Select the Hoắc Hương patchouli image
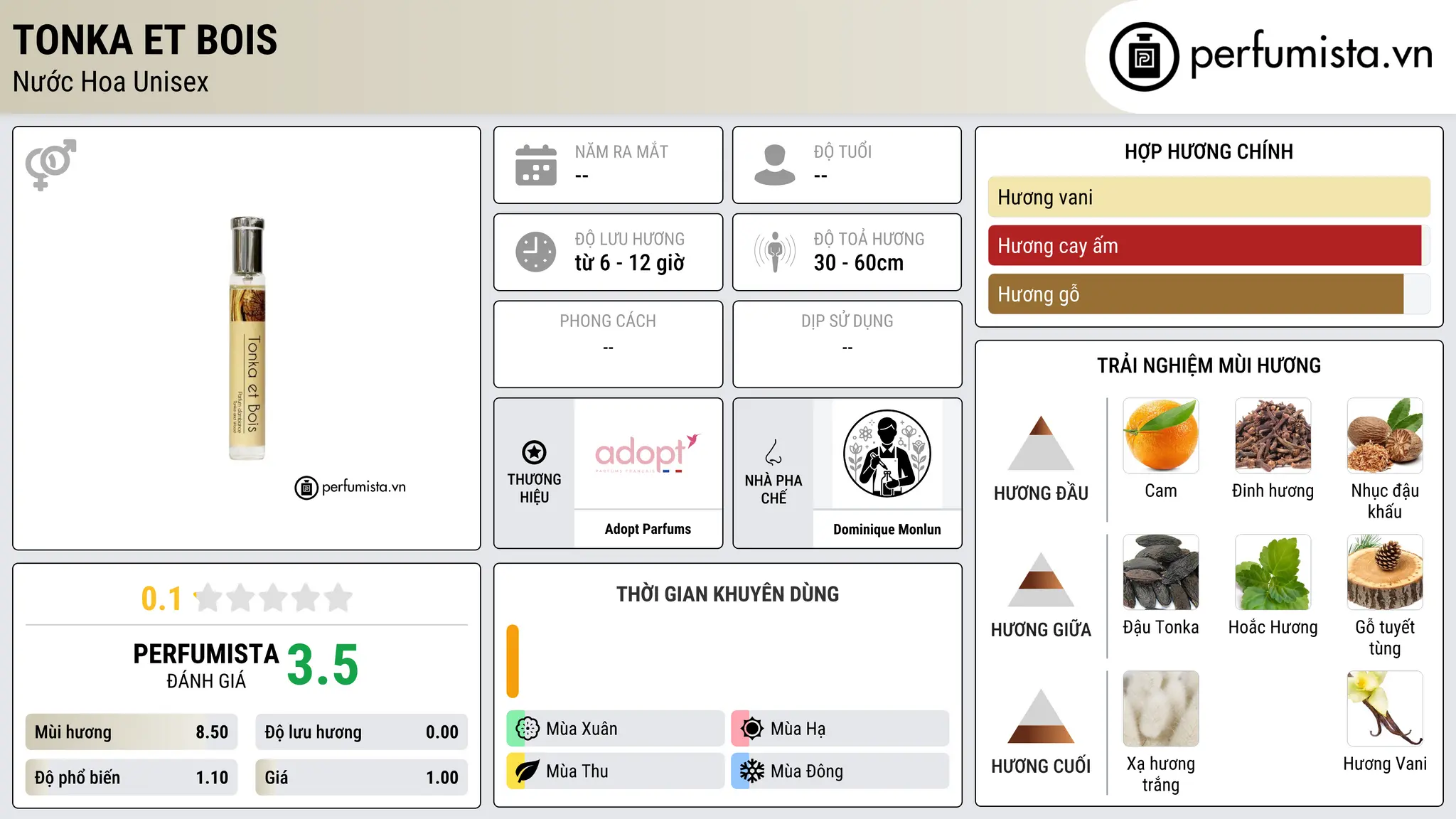 (x=1273, y=572)
